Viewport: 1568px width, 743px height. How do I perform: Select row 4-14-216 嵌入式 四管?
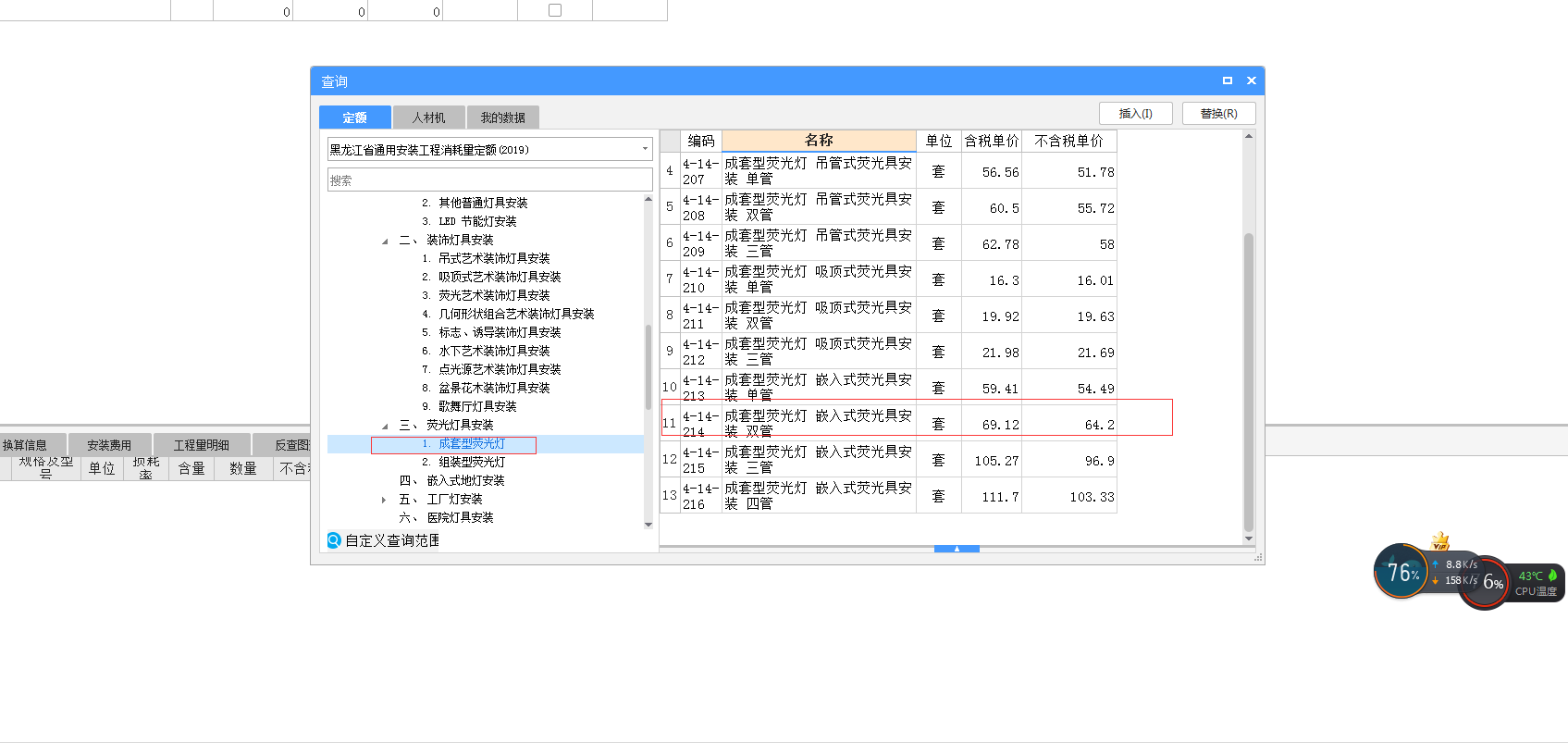tap(889, 496)
